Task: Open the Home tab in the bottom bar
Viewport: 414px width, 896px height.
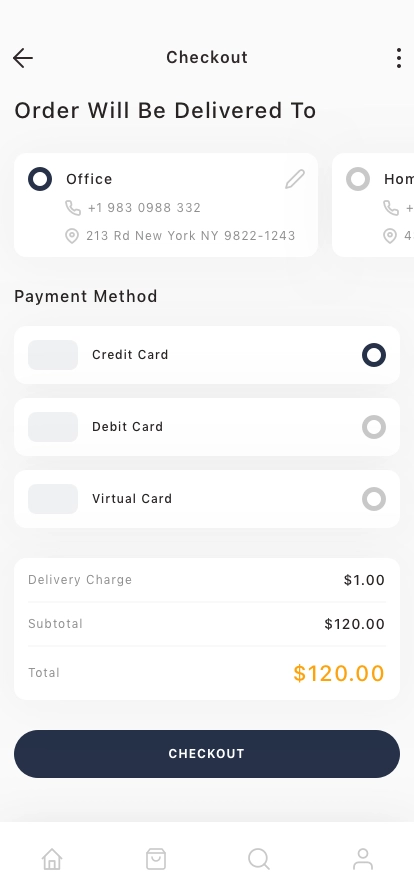Action: click(52, 859)
